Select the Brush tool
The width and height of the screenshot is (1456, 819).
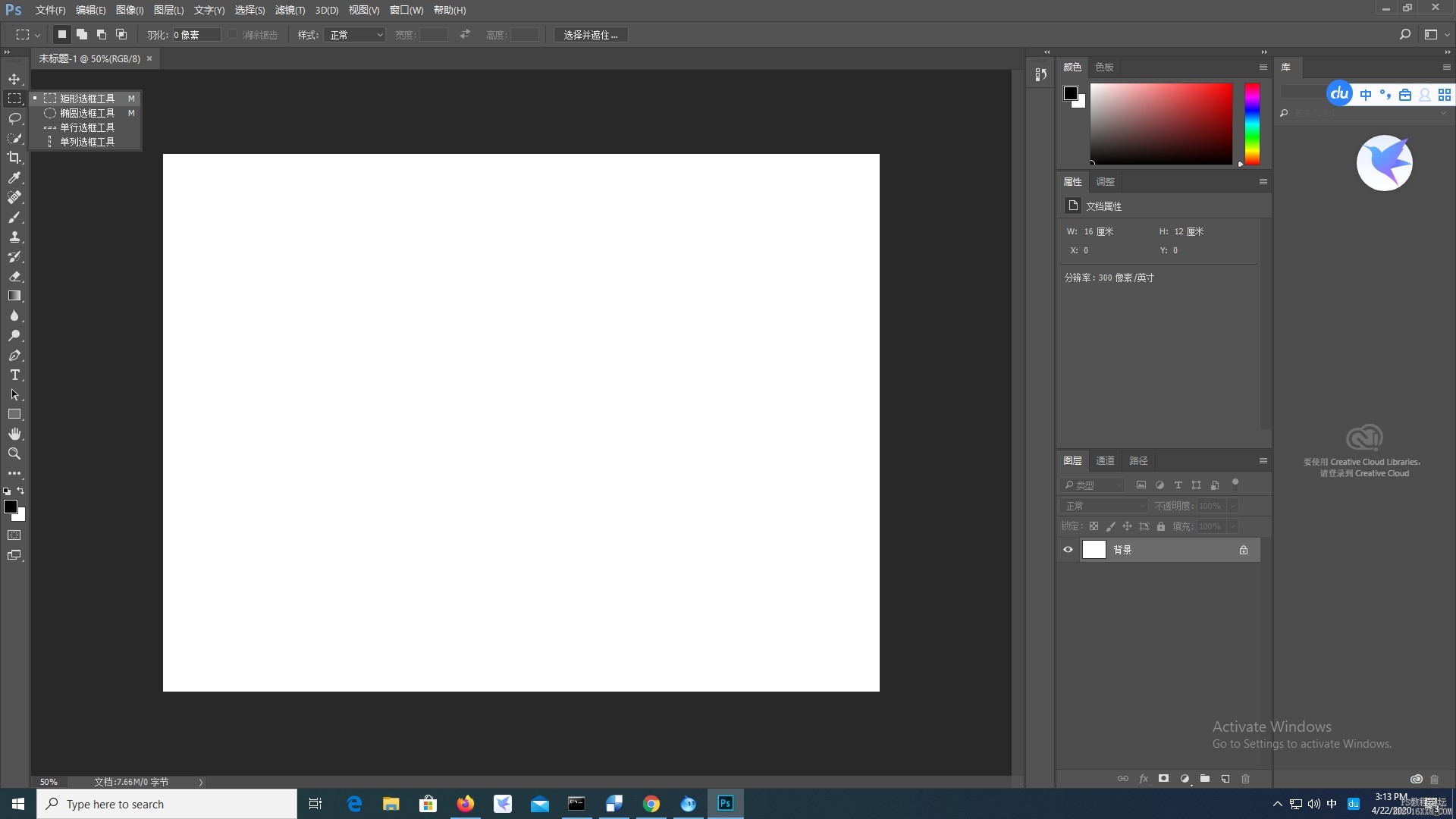tap(14, 217)
